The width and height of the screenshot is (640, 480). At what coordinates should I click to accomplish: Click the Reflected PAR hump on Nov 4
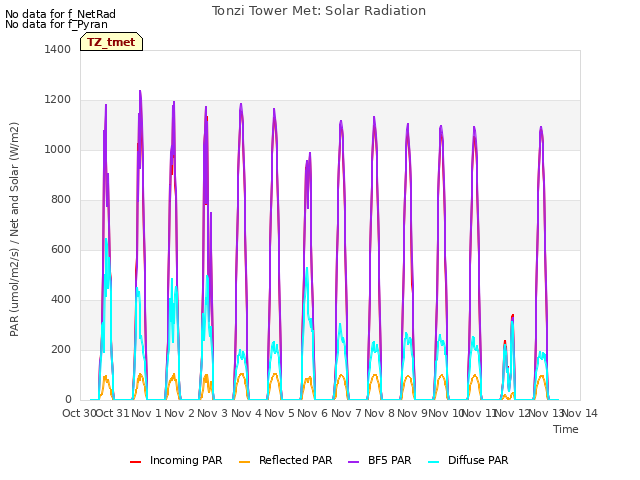pos(242,374)
